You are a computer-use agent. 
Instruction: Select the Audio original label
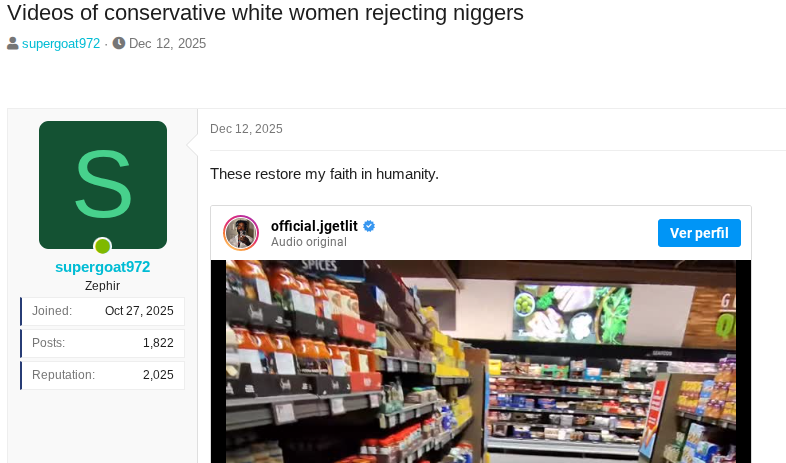(309, 242)
